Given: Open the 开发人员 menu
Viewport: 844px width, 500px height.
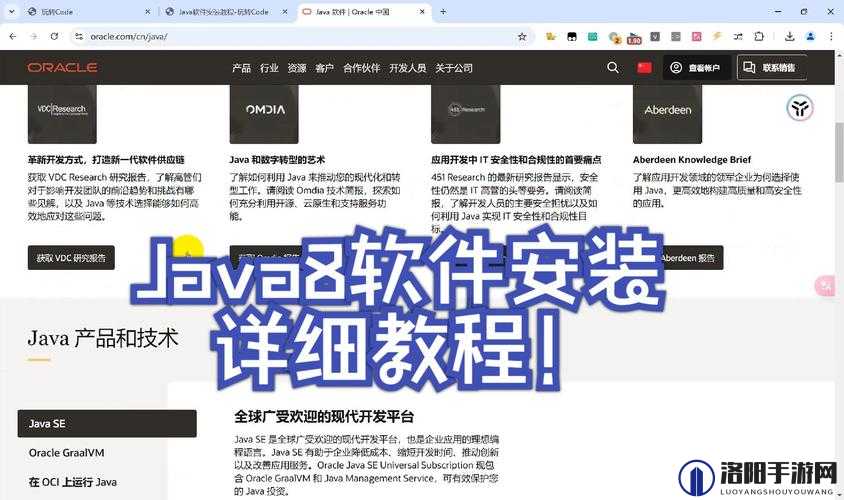Looking at the screenshot, I should [407, 68].
